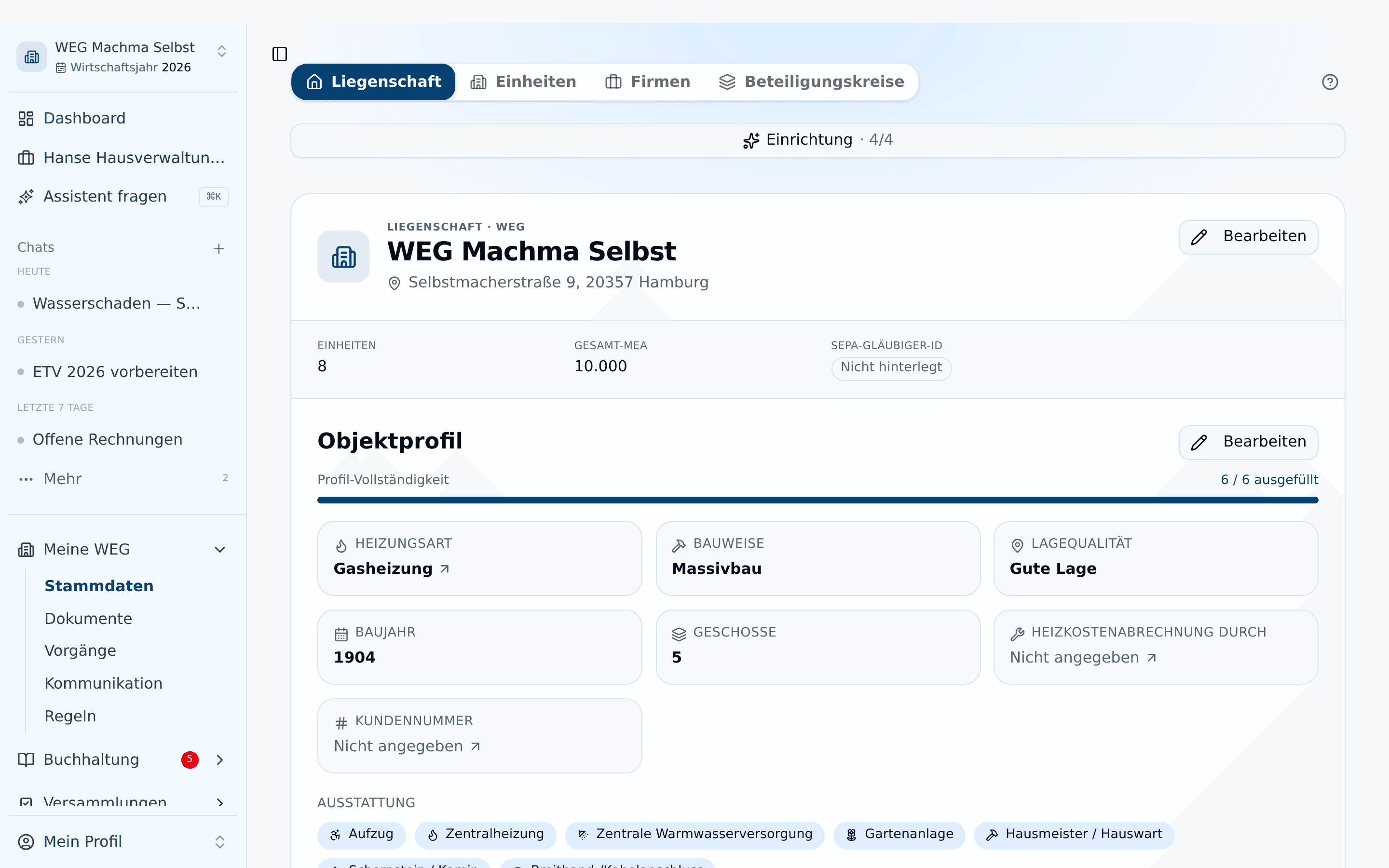Click the Mein Profil user icon
The width and height of the screenshot is (1389, 868).
pos(26,841)
